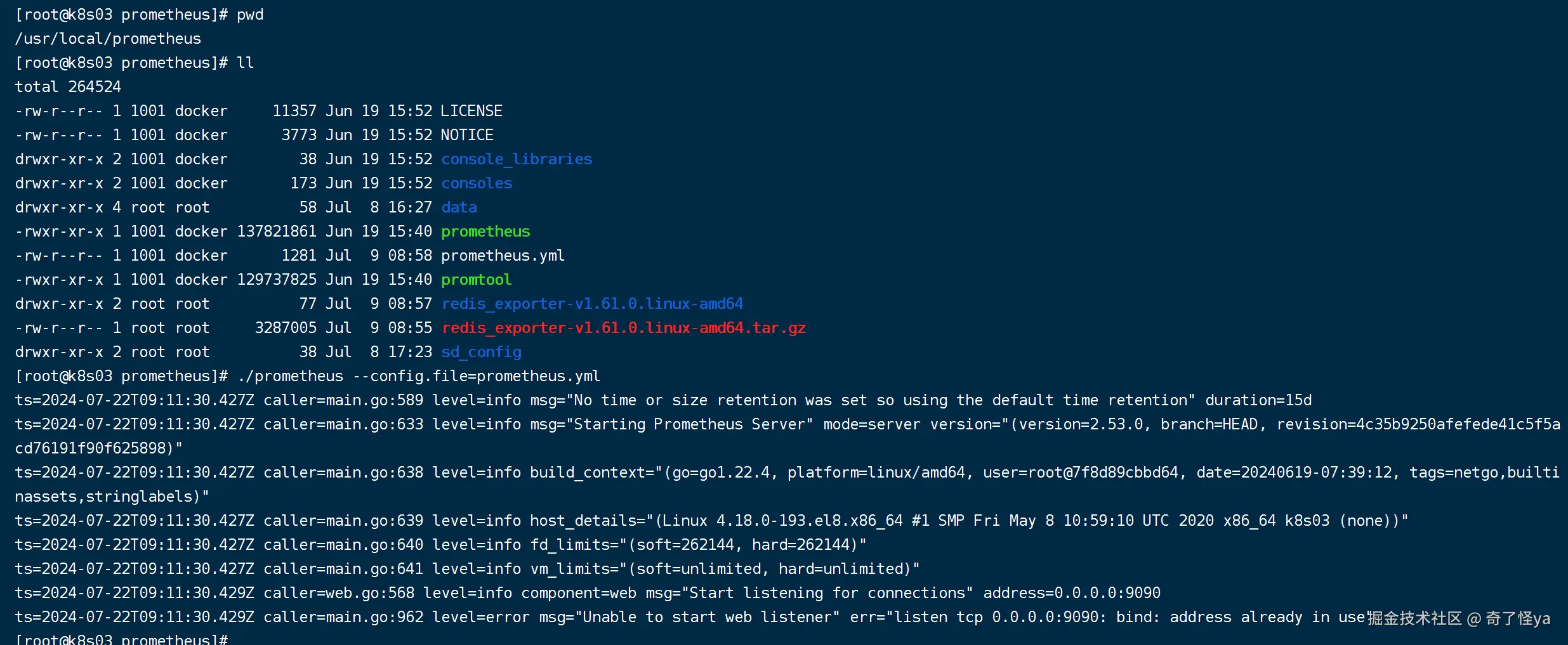Click the "total 264524" line
The width and height of the screenshot is (1568, 645).
point(68,87)
